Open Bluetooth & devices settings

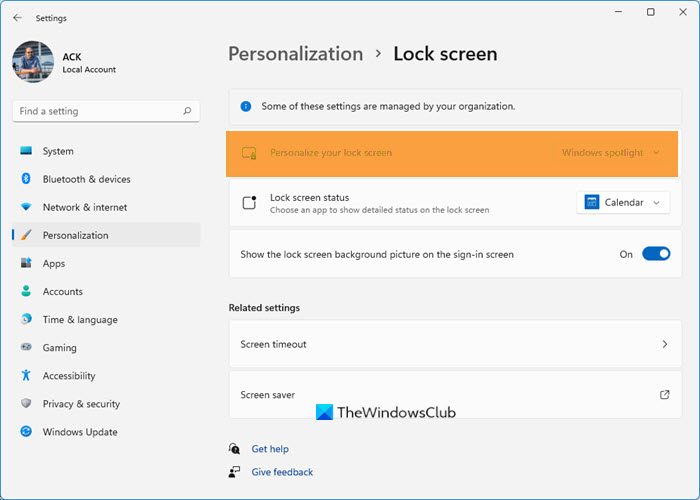(86, 179)
